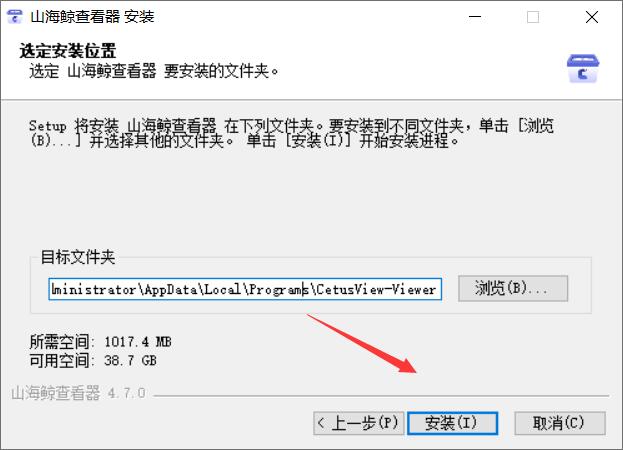Click the 安装(I) button to start installing

coord(452,423)
